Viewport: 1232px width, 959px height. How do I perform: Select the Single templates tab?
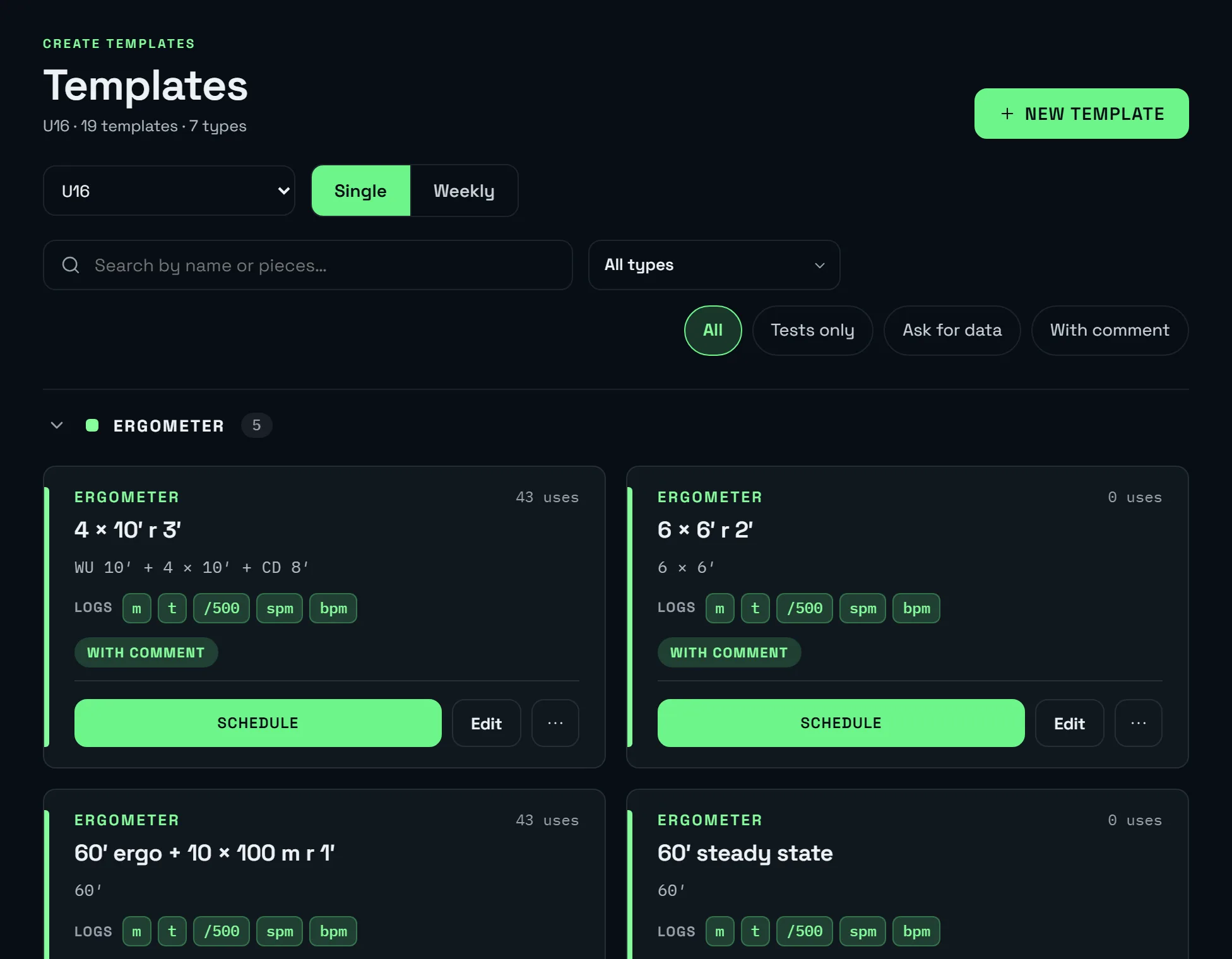coord(361,191)
